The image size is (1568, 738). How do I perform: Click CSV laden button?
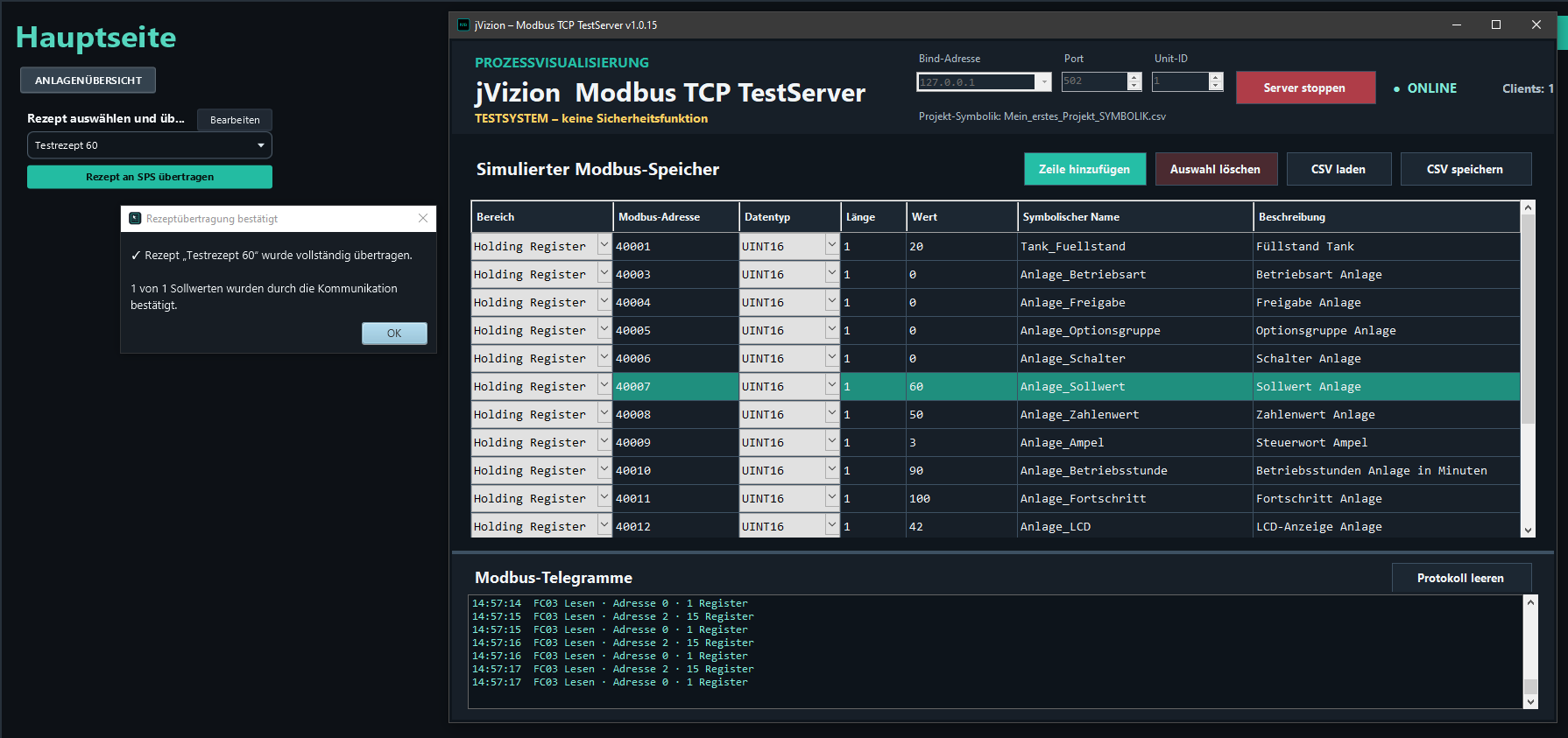point(1338,169)
